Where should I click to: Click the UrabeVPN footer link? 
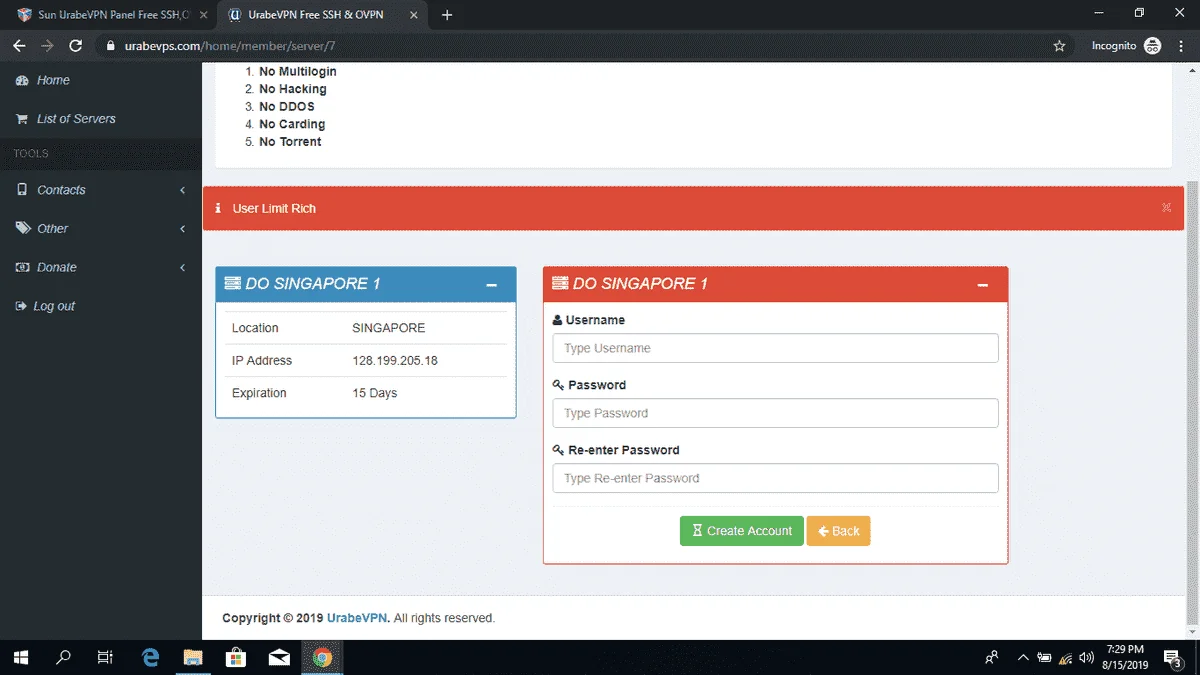358,618
